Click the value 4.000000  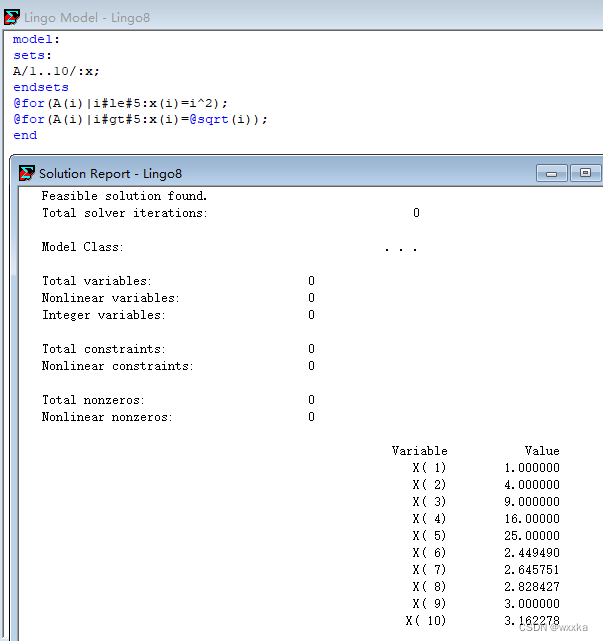click(532, 485)
